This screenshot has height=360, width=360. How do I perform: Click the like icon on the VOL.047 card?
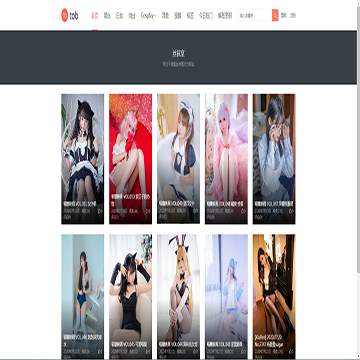coord(291,211)
